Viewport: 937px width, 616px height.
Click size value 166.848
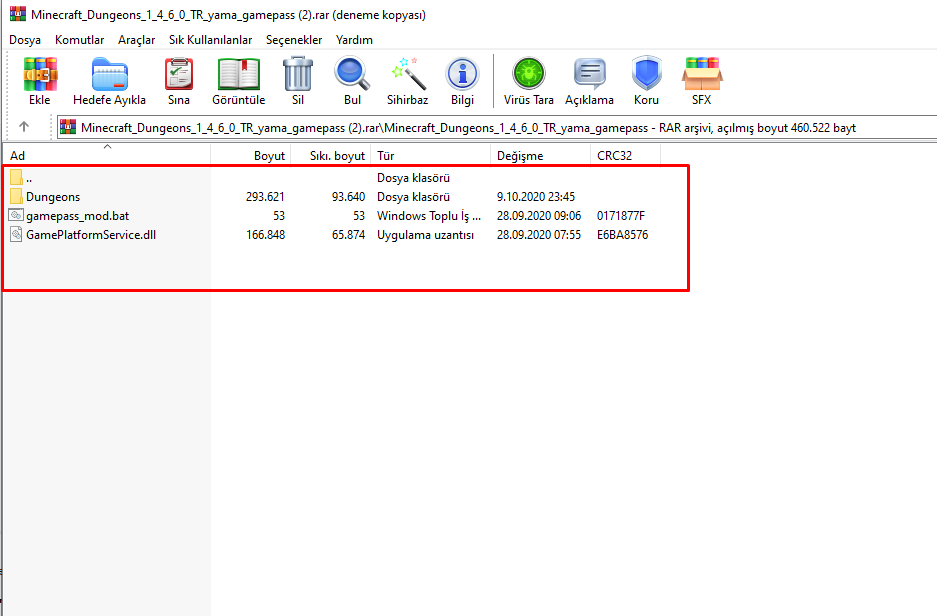click(265, 235)
